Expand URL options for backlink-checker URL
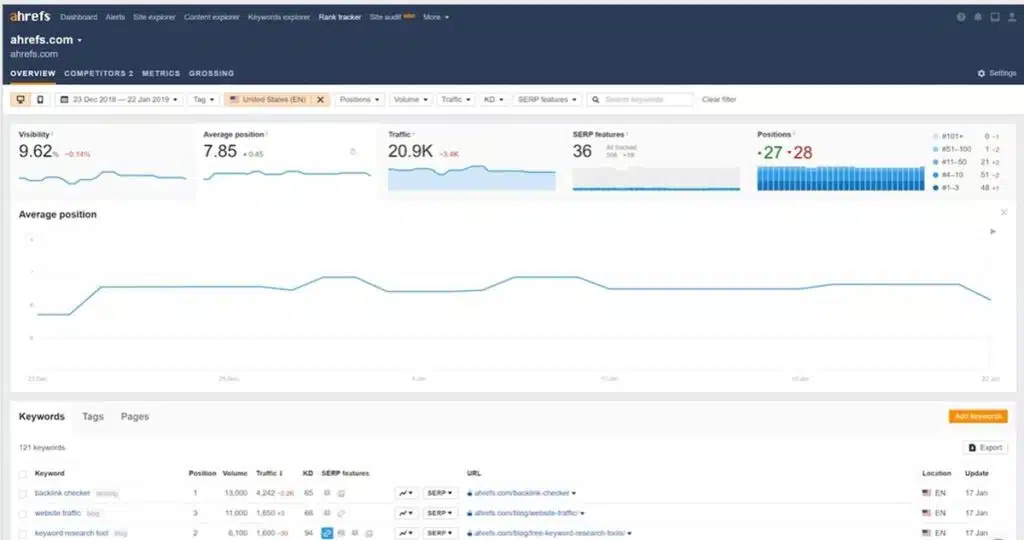The image size is (1024, 540). pos(574,493)
